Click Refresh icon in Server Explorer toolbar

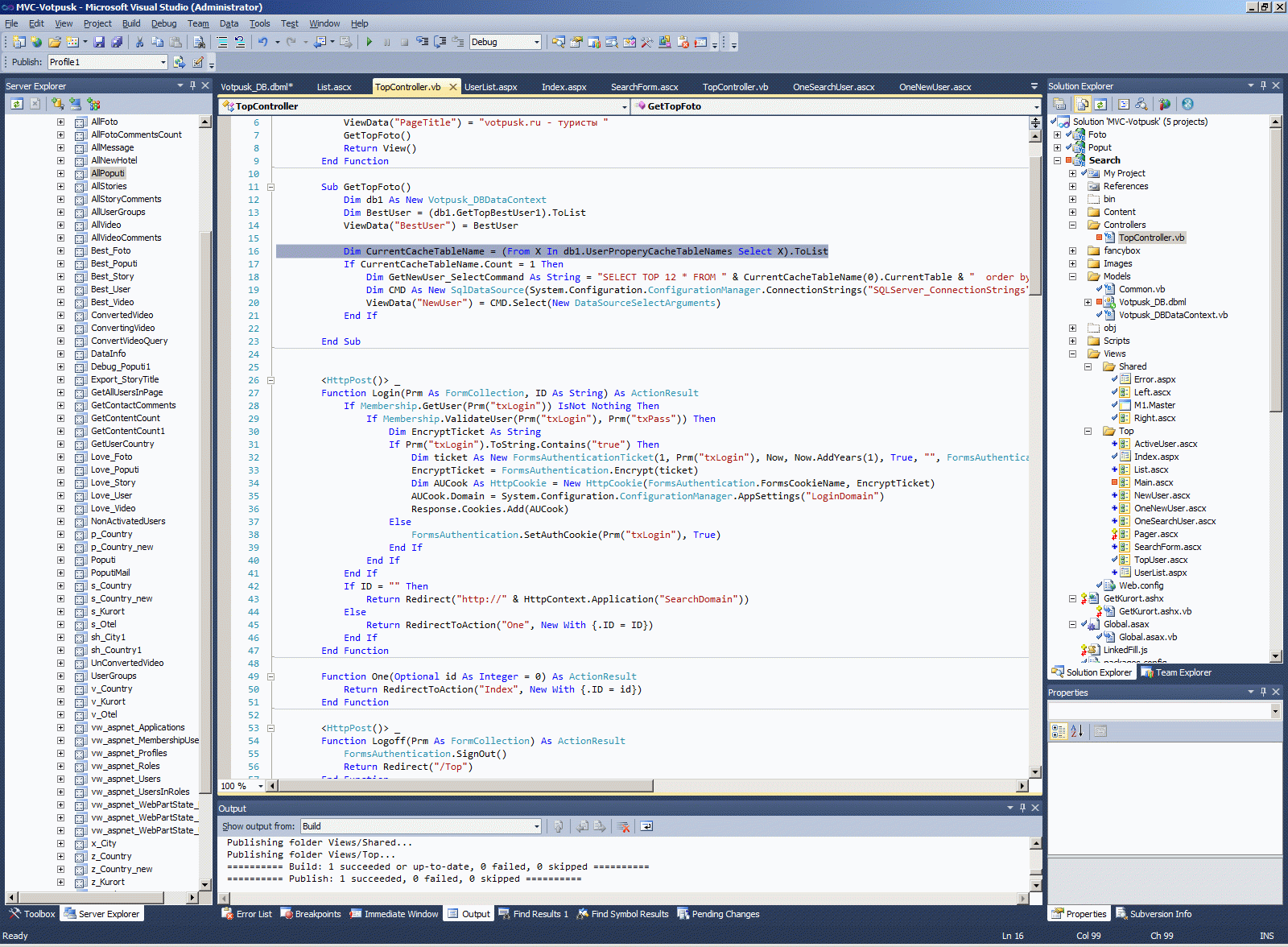point(17,104)
